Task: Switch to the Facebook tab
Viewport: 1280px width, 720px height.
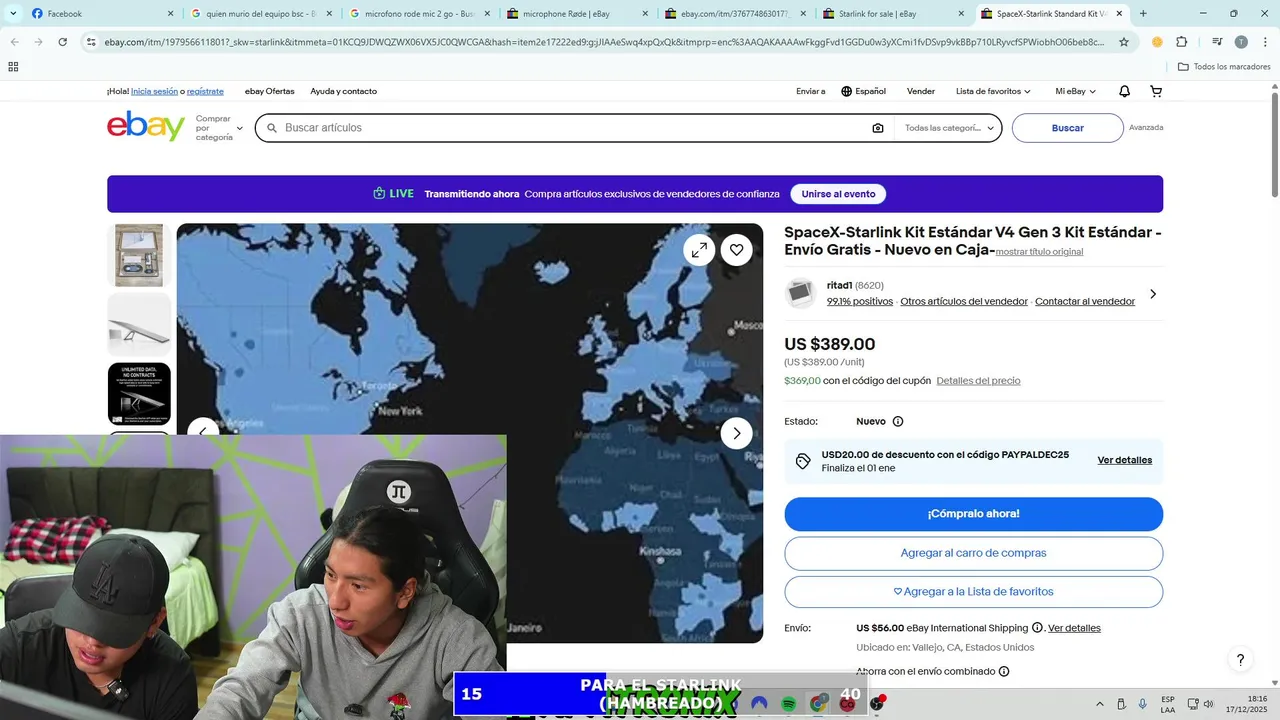Action: 100,14
